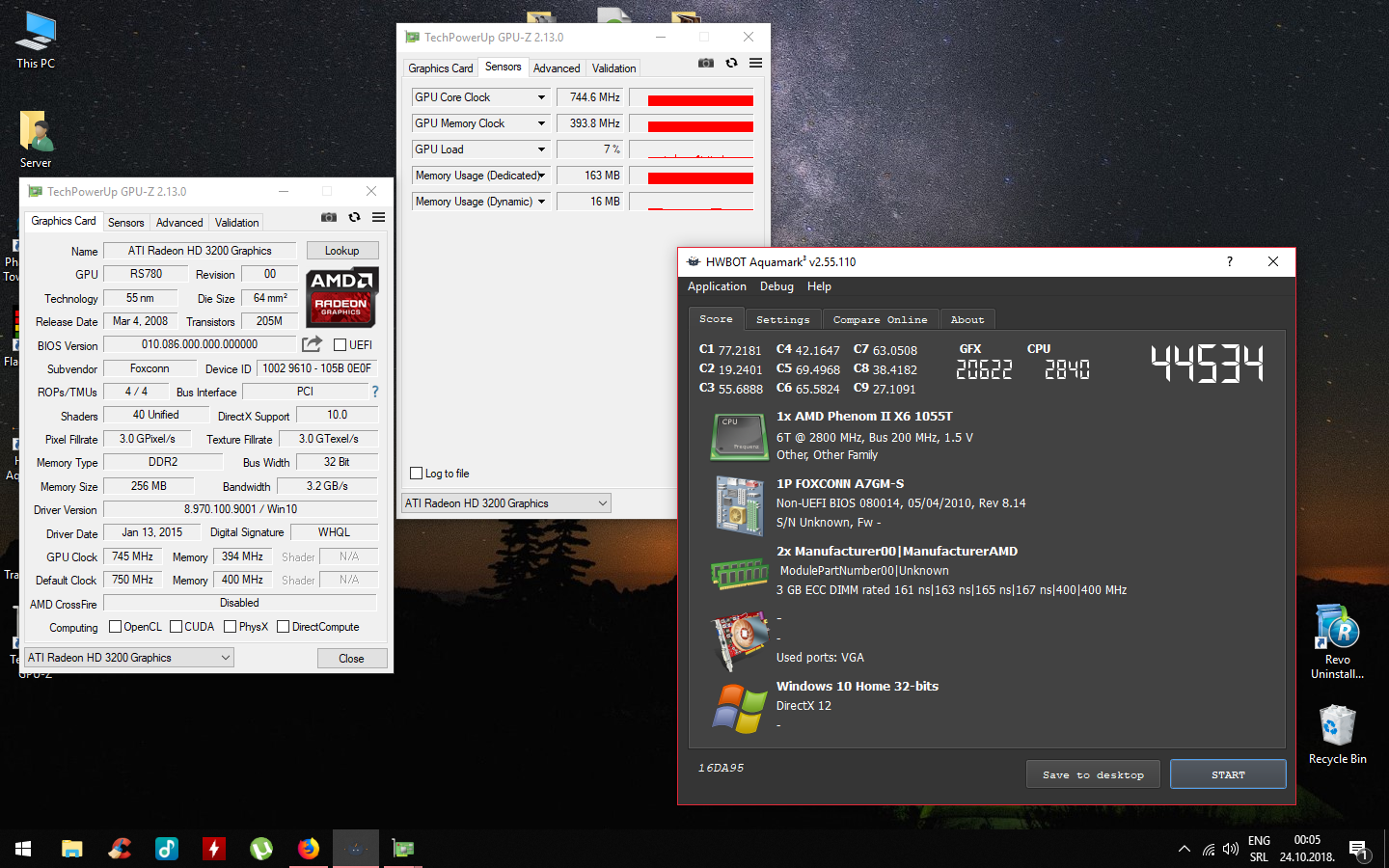Image resolution: width=1389 pixels, height=868 pixels.
Task: Open the notification center icon
Action: 1359,850
